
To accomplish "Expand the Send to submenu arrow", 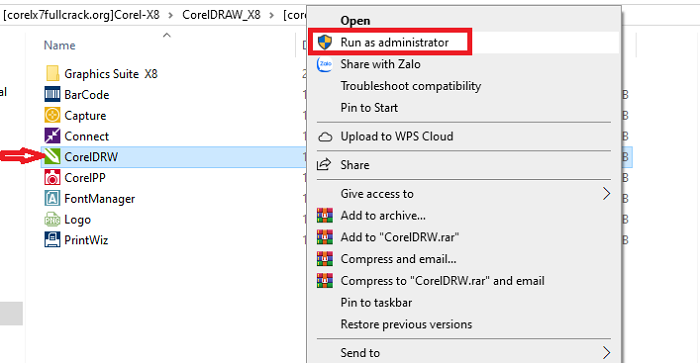I will click(x=606, y=353).
